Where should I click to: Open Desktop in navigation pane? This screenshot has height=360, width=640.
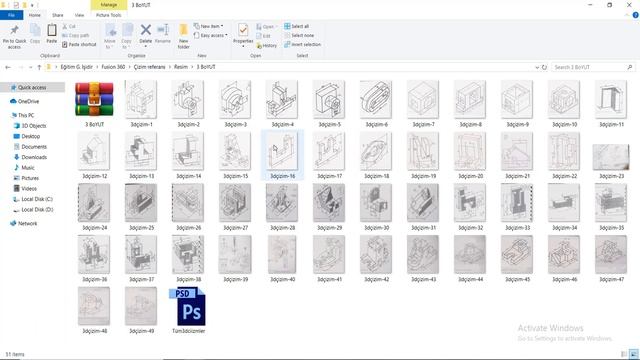pyautogui.click(x=31, y=136)
